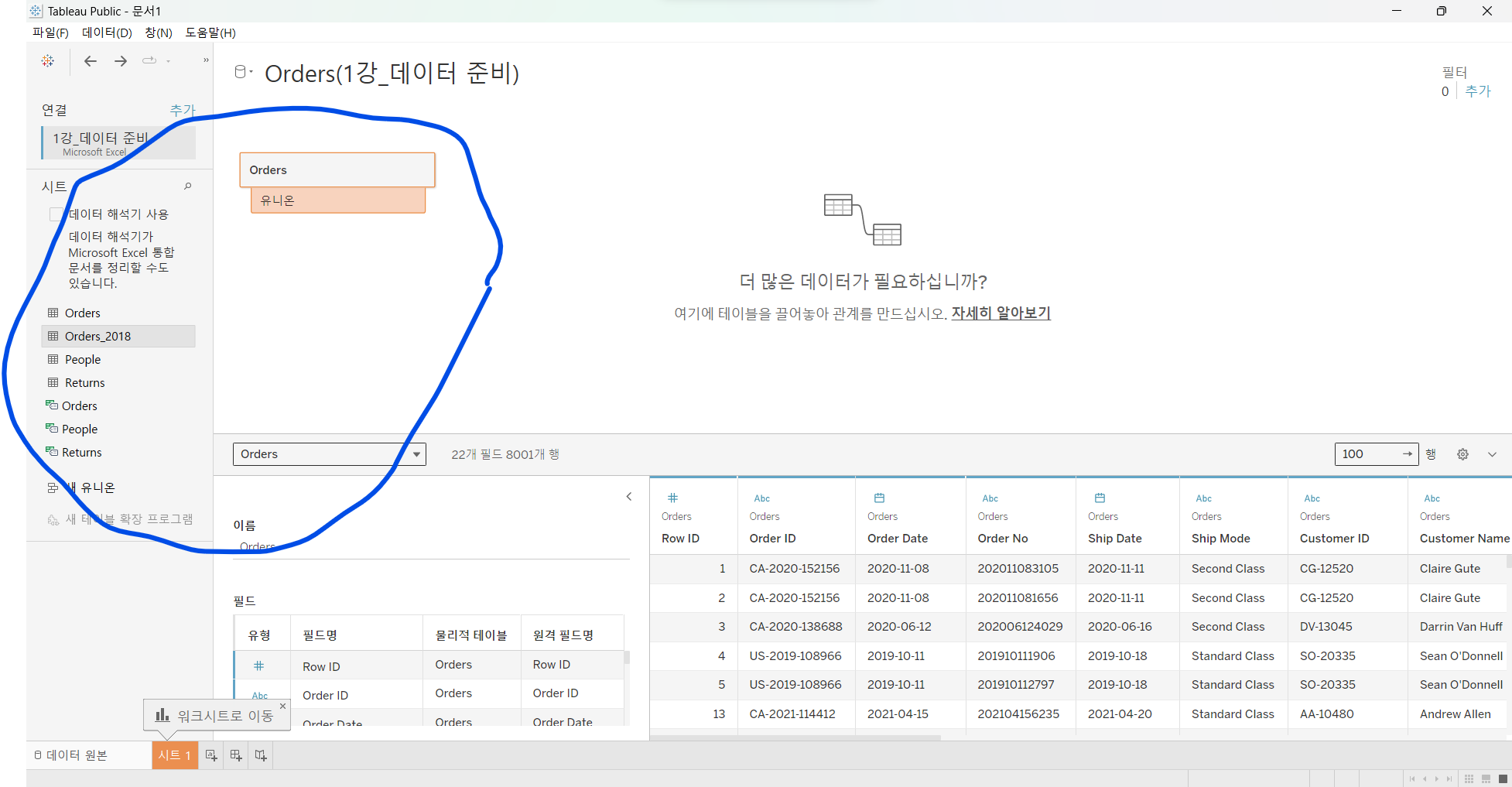Image resolution: width=1512 pixels, height=787 pixels.
Task: Click the 워크시트로 이동 button
Action: point(215,716)
